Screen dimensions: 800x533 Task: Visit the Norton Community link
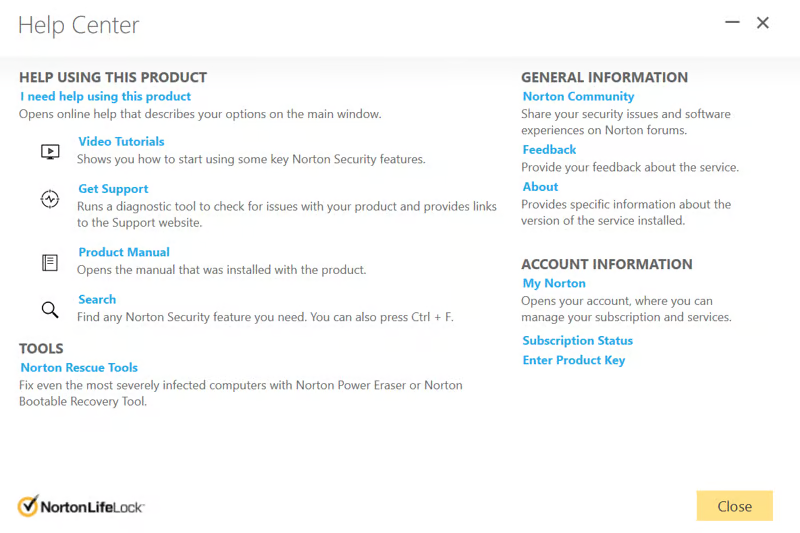[x=578, y=96]
